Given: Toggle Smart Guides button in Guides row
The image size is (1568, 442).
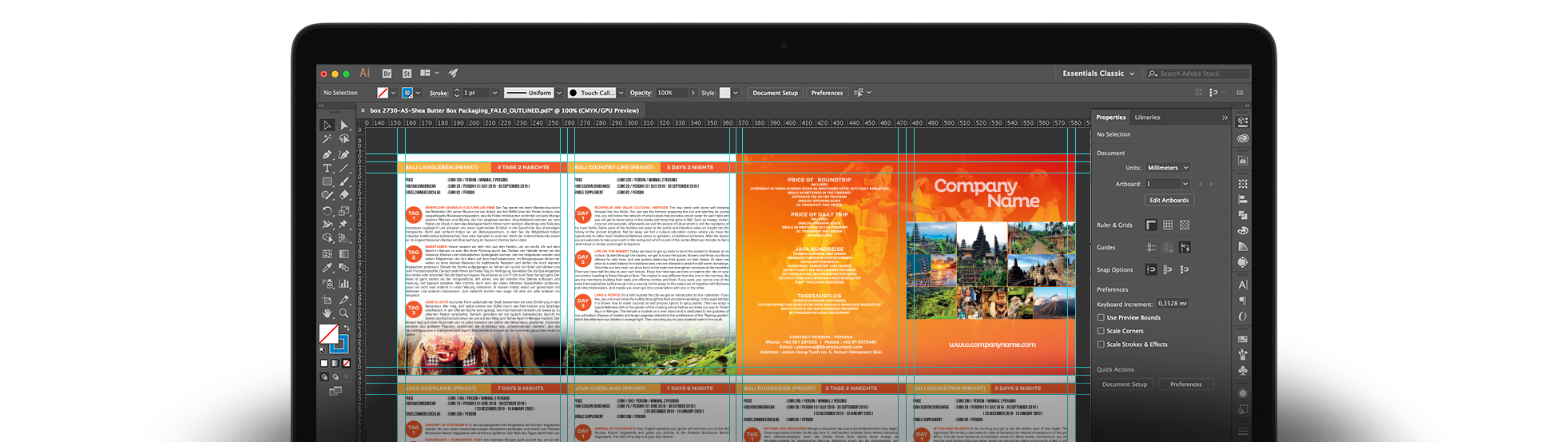Looking at the screenshot, I should (1185, 247).
